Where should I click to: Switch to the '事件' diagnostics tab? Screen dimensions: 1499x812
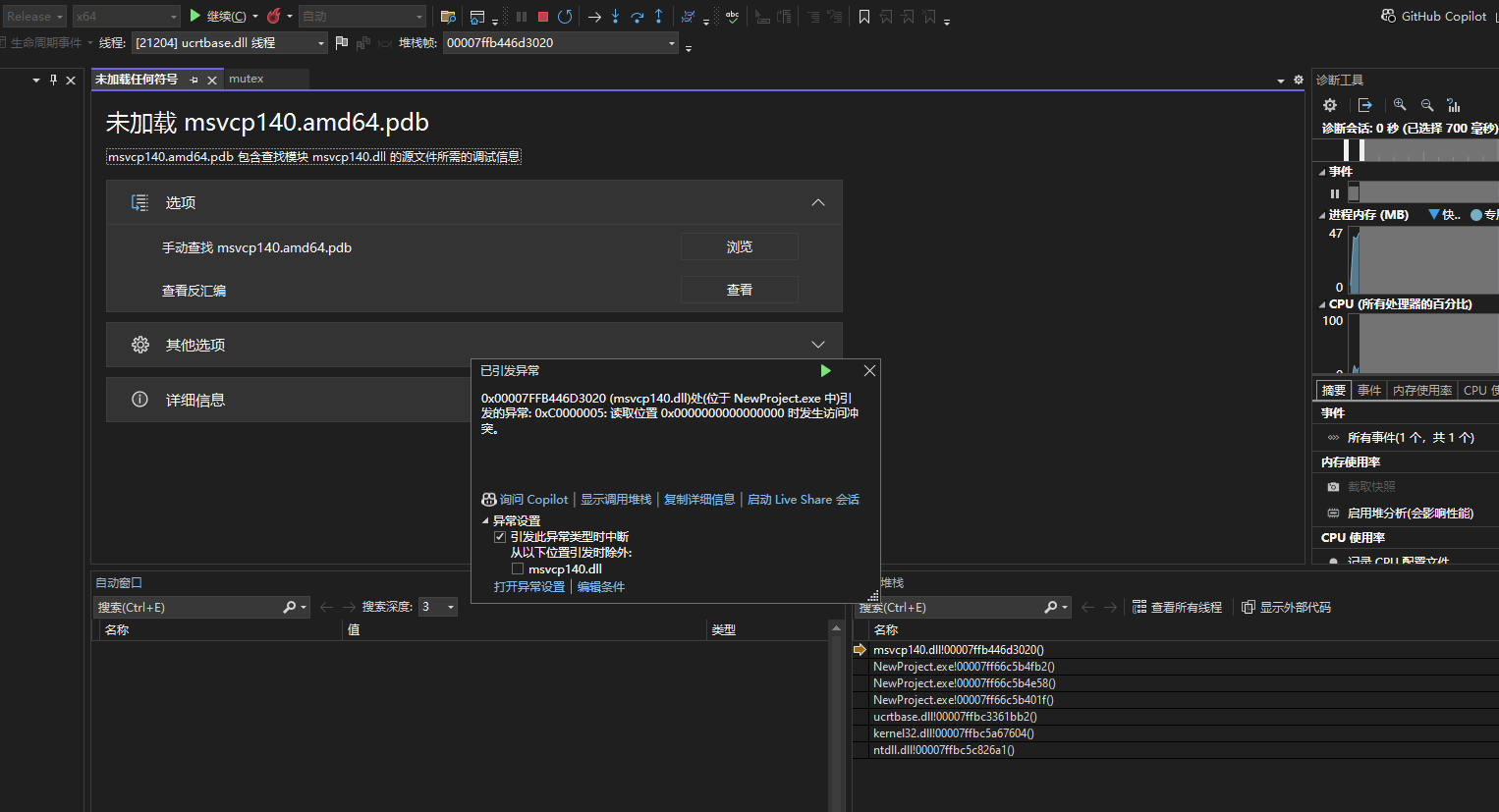pos(1369,390)
